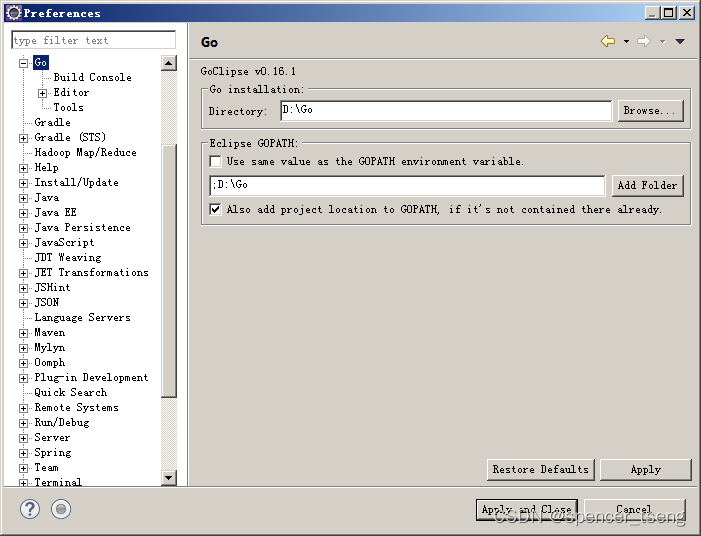Screen dimensions: 701x536
Task: Expand the Mylyn node
Action: tap(23, 348)
